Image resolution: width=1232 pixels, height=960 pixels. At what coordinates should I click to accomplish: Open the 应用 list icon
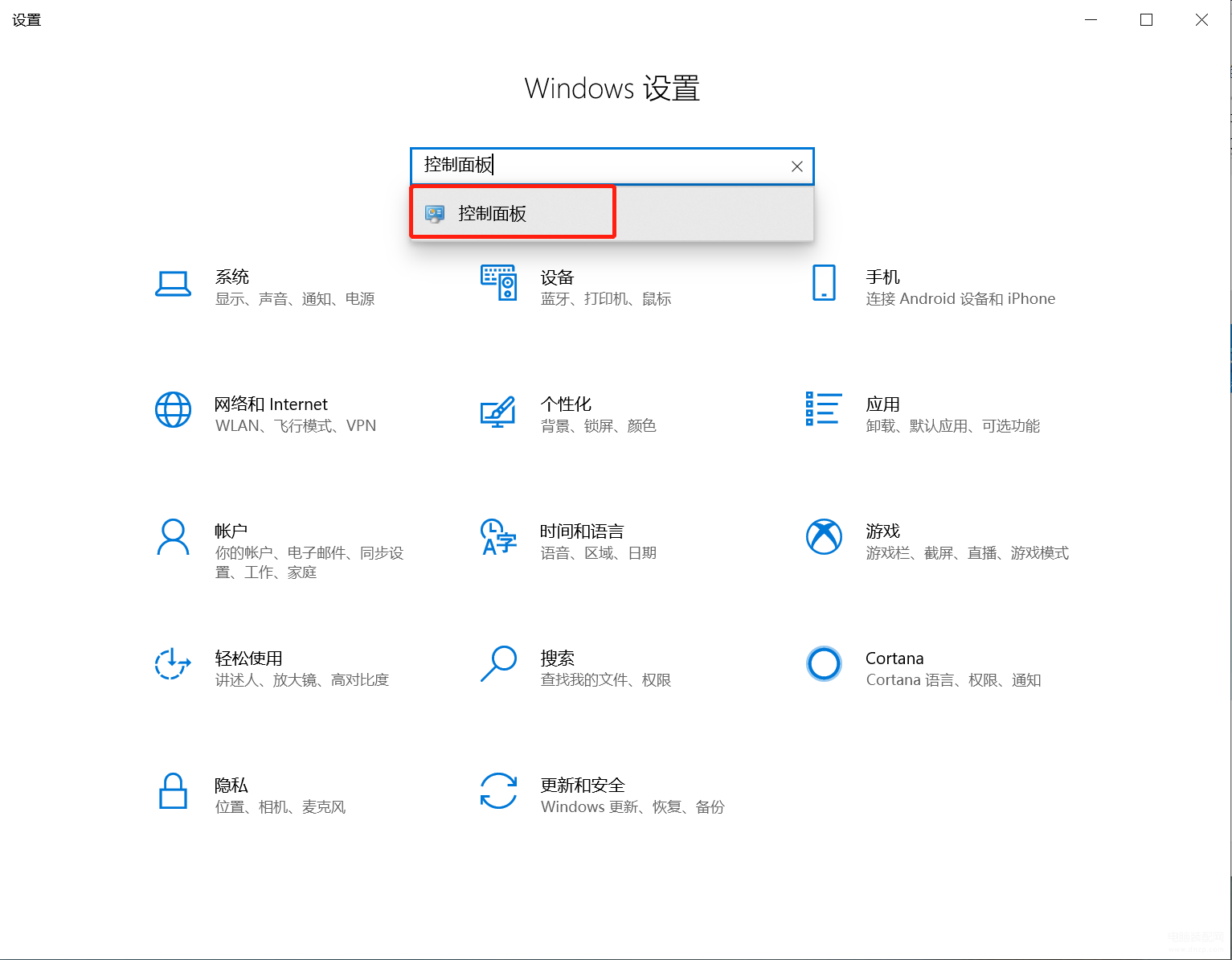(x=824, y=408)
